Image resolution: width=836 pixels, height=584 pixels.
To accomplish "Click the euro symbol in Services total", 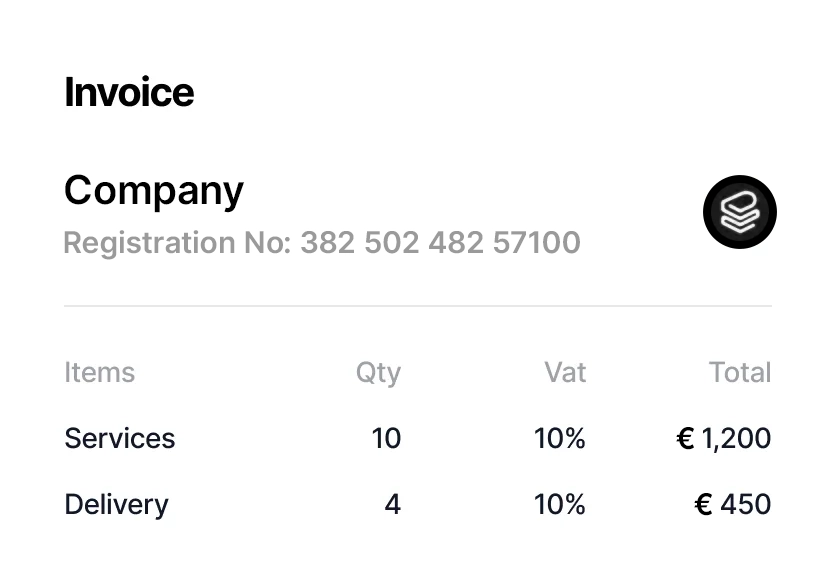I will pyautogui.click(x=686, y=438).
